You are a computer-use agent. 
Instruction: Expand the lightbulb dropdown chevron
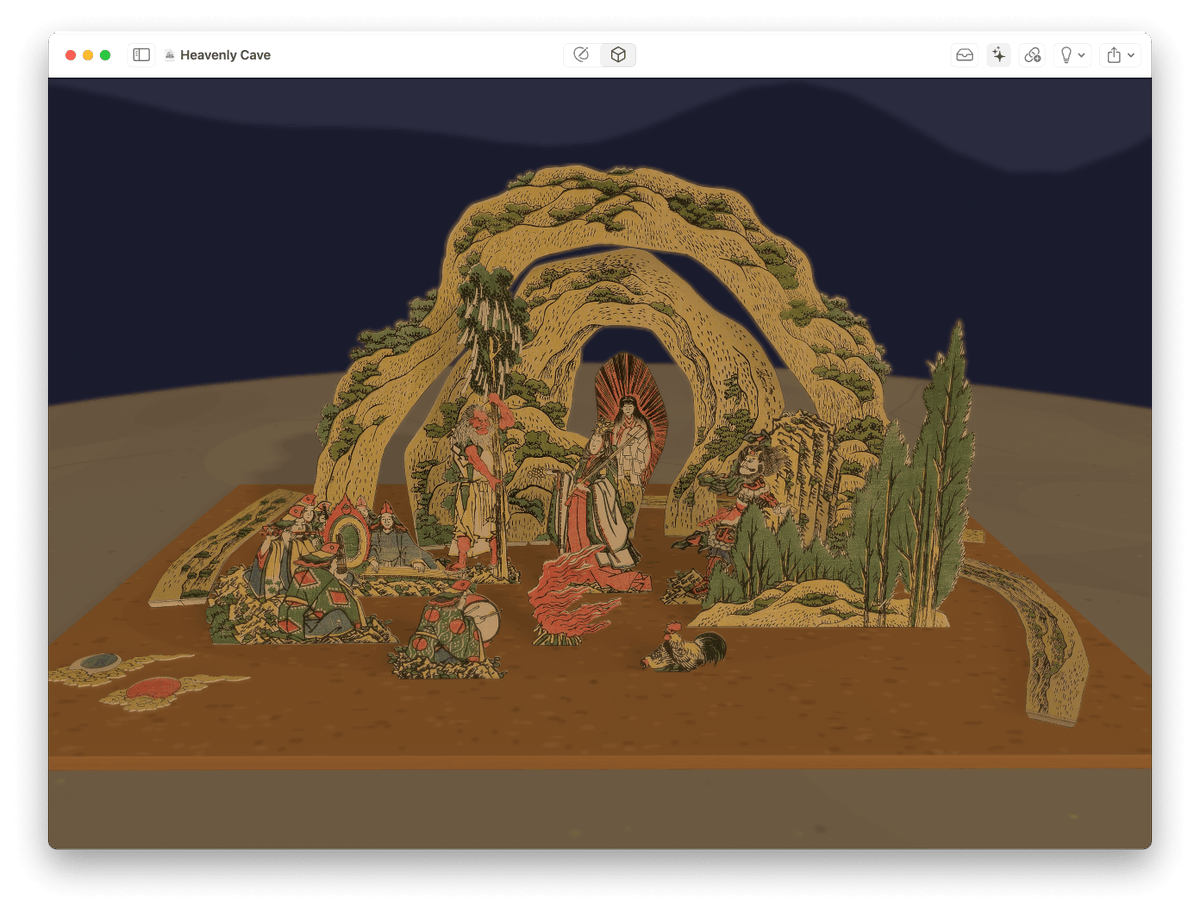click(1082, 56)
